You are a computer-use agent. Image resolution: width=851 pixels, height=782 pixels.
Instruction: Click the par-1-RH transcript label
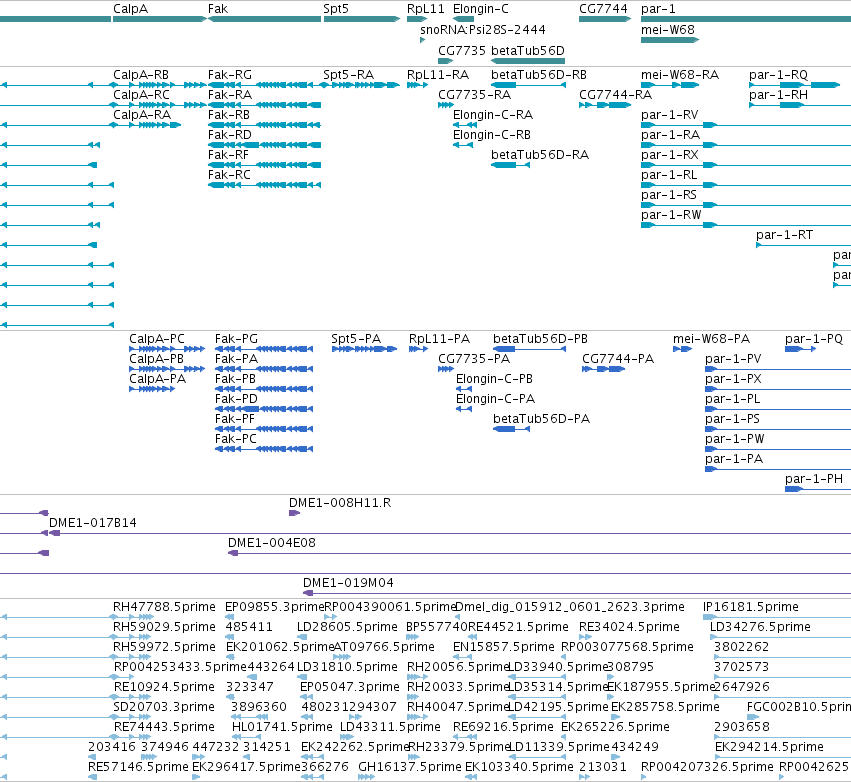point(778,94)
